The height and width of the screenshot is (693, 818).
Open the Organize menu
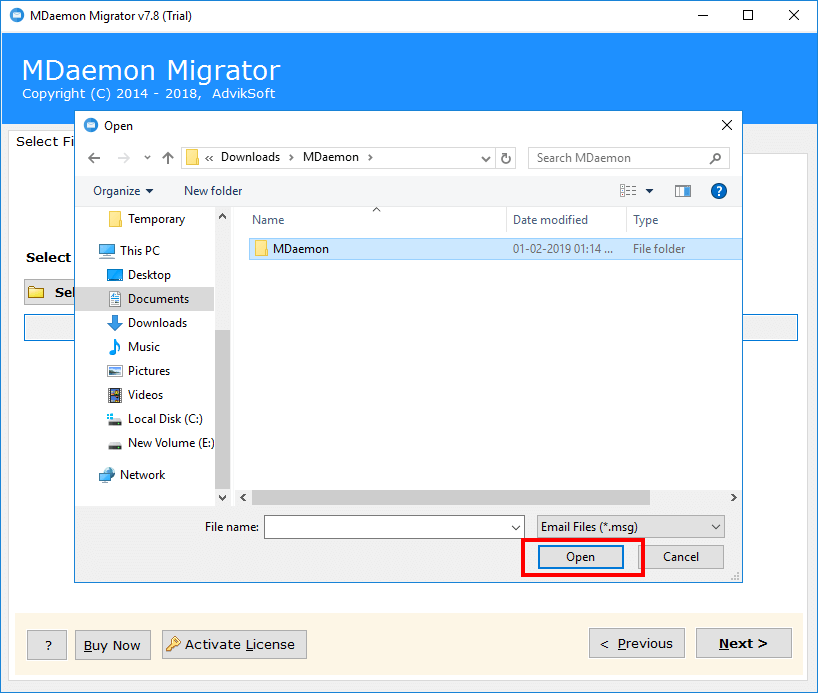pos(123,191)
